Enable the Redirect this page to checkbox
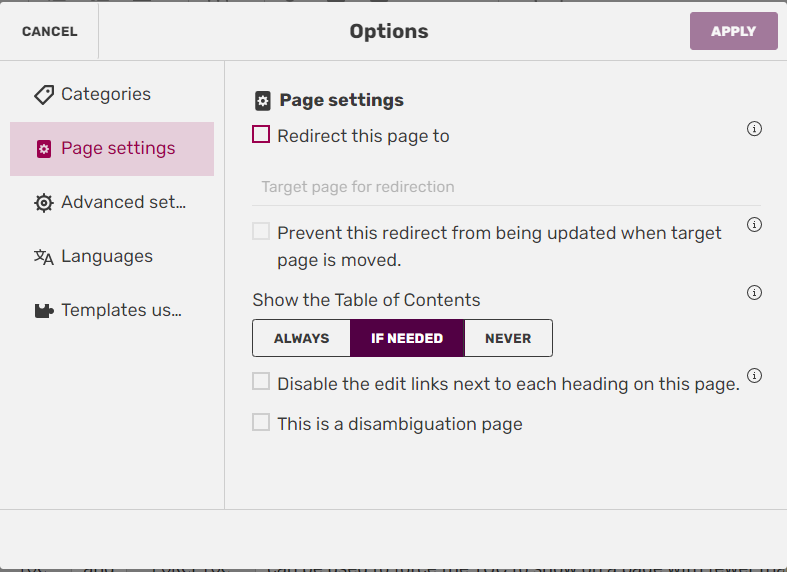Viewport: 787px width, 572px height. pos(261,134)
